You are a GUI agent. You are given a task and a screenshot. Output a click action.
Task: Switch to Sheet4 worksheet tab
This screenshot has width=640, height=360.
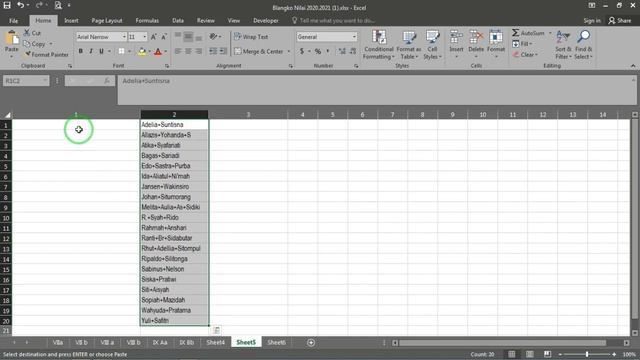[x=216, y=342]
